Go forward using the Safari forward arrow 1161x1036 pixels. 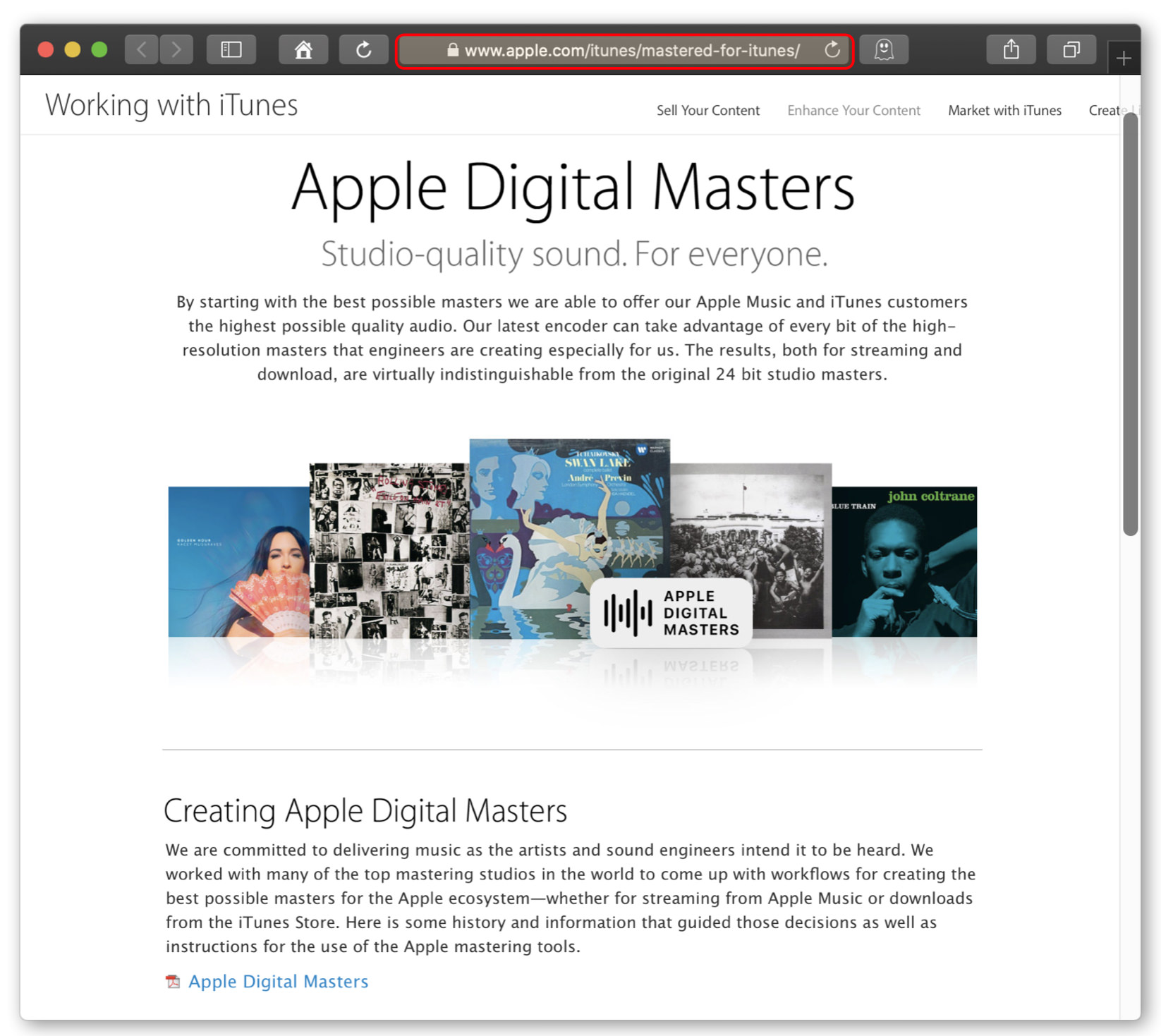coord(176,50)
